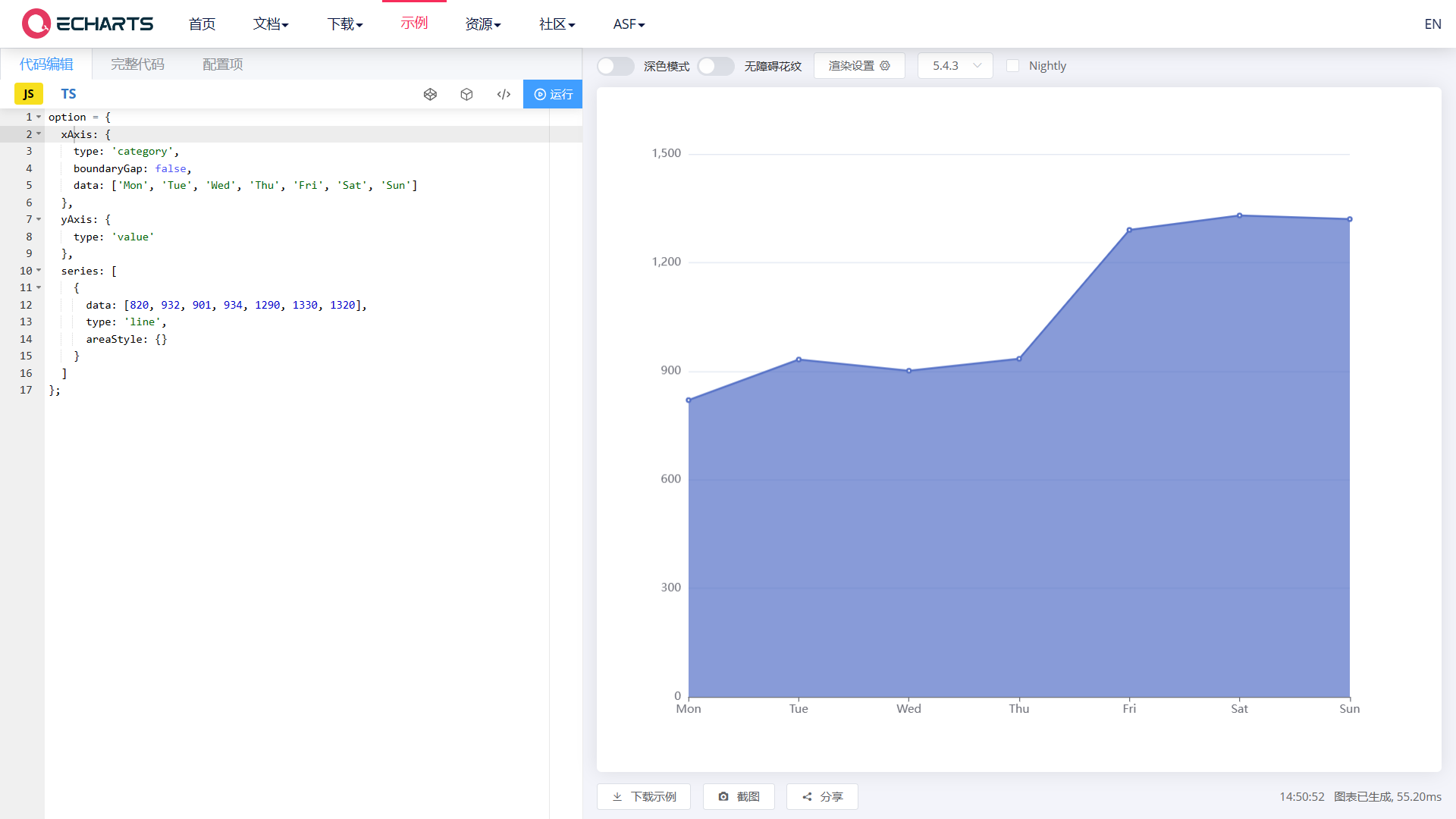Switch to TS language badge
Image resolution: width=1456 pixels, height=819 pixels.
point(68,94)
